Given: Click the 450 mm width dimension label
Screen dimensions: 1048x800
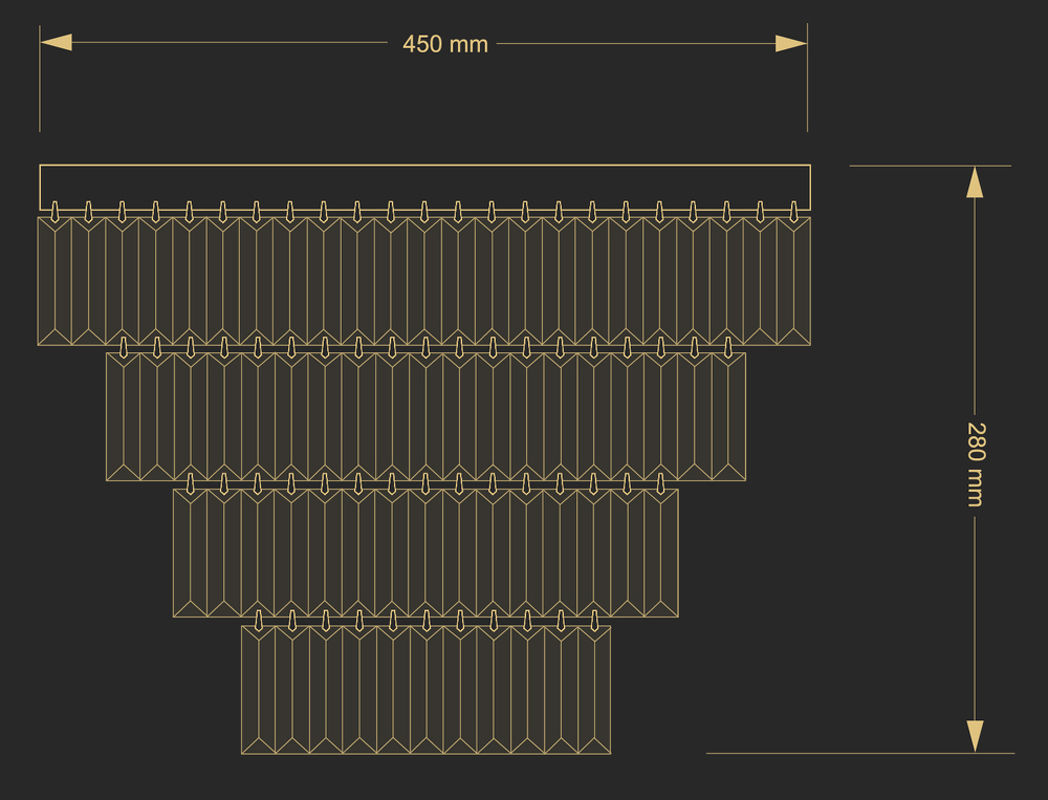Looking at the screenshot, I should (x=445, y=44).
